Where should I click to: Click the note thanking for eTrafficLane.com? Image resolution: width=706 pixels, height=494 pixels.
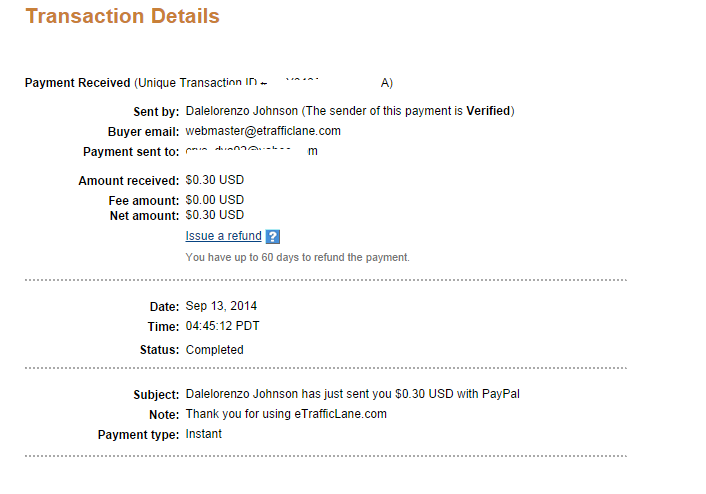pos(286,414)
